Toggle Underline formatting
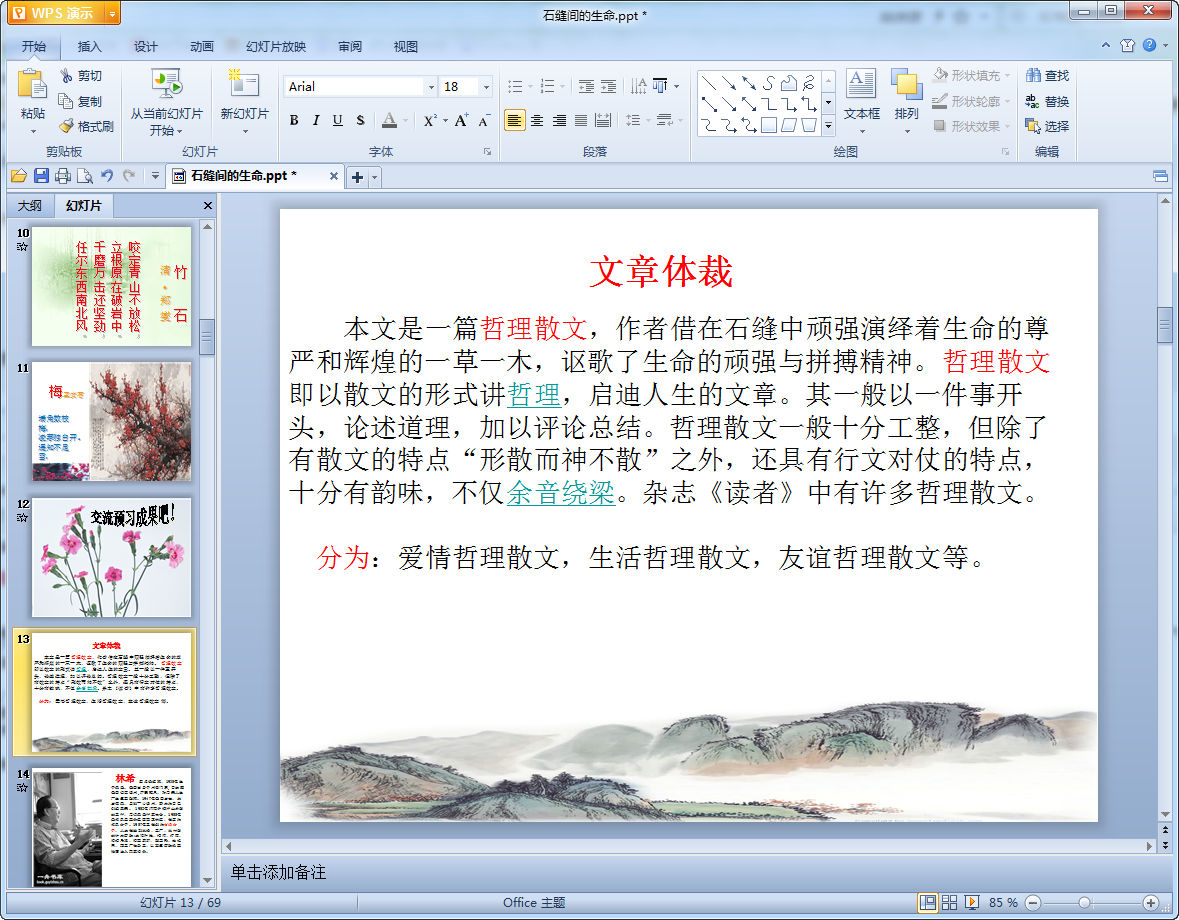 coord(338,120)
